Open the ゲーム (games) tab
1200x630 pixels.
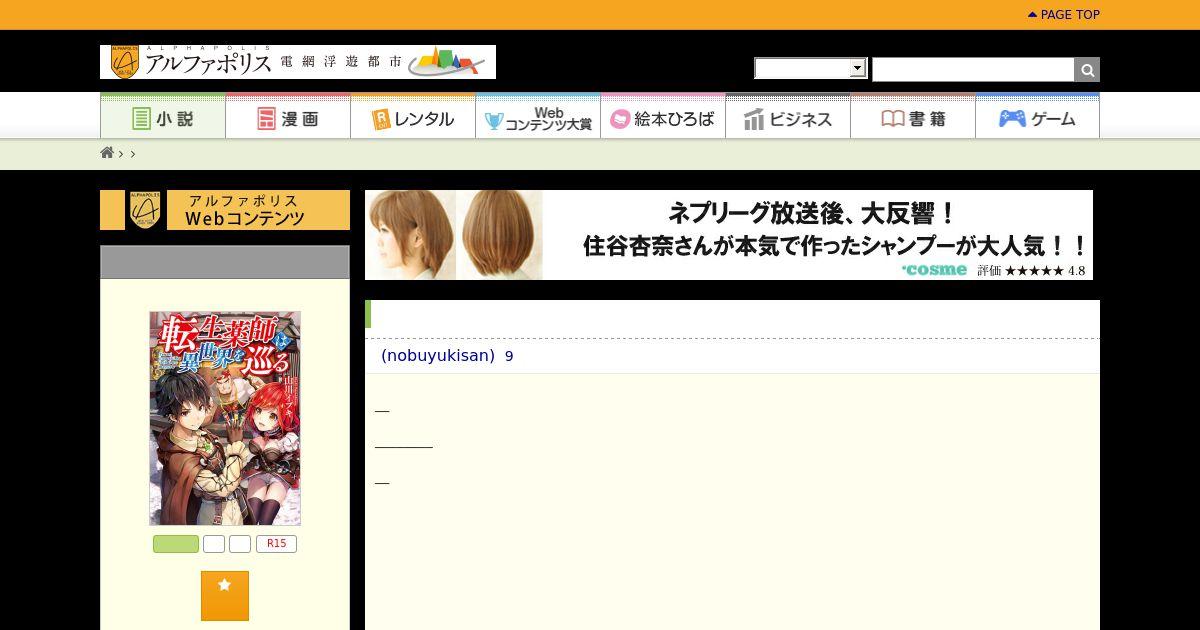(1038, 118)
